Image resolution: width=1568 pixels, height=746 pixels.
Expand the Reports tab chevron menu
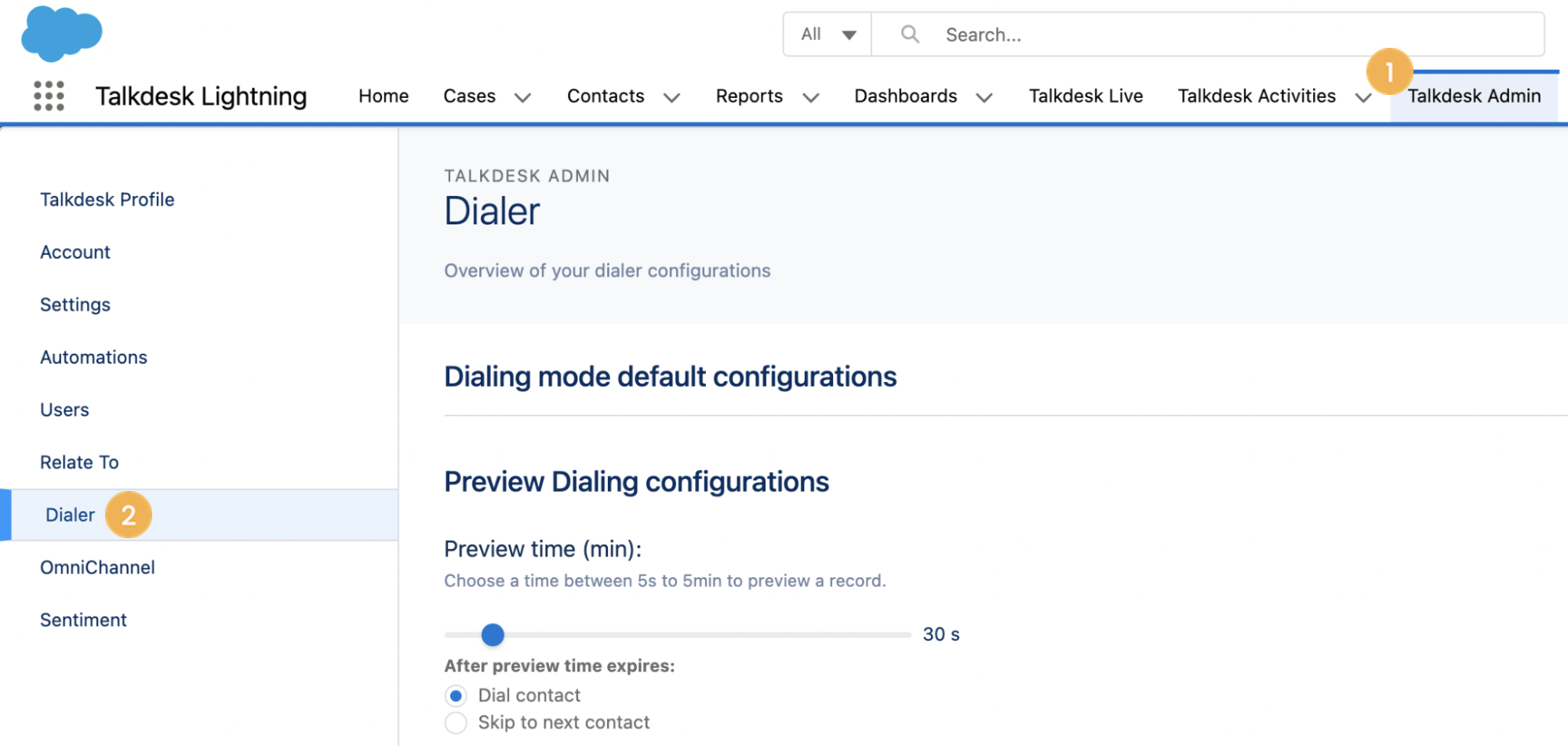click(811, 97)
